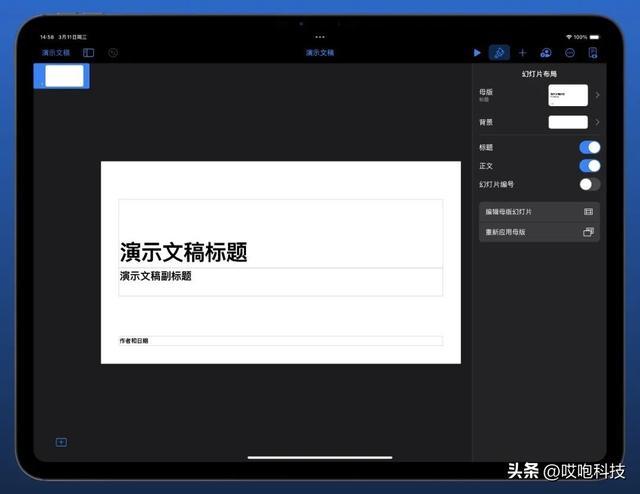Open the document presenter icon at far right
The image size is (640, 494).
click(x=593, y=53)
